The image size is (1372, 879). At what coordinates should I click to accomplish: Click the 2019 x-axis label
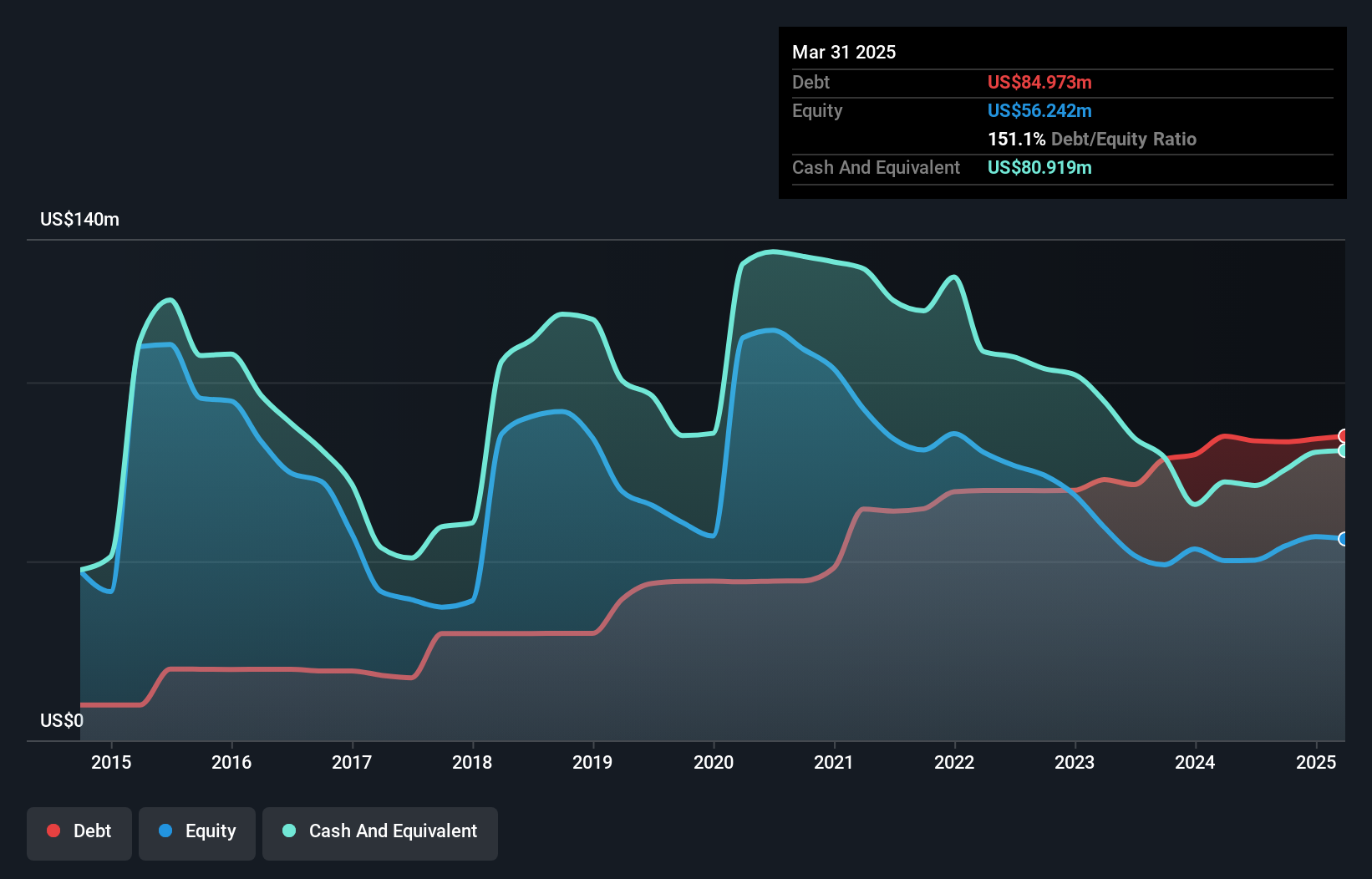click(592, 762)
